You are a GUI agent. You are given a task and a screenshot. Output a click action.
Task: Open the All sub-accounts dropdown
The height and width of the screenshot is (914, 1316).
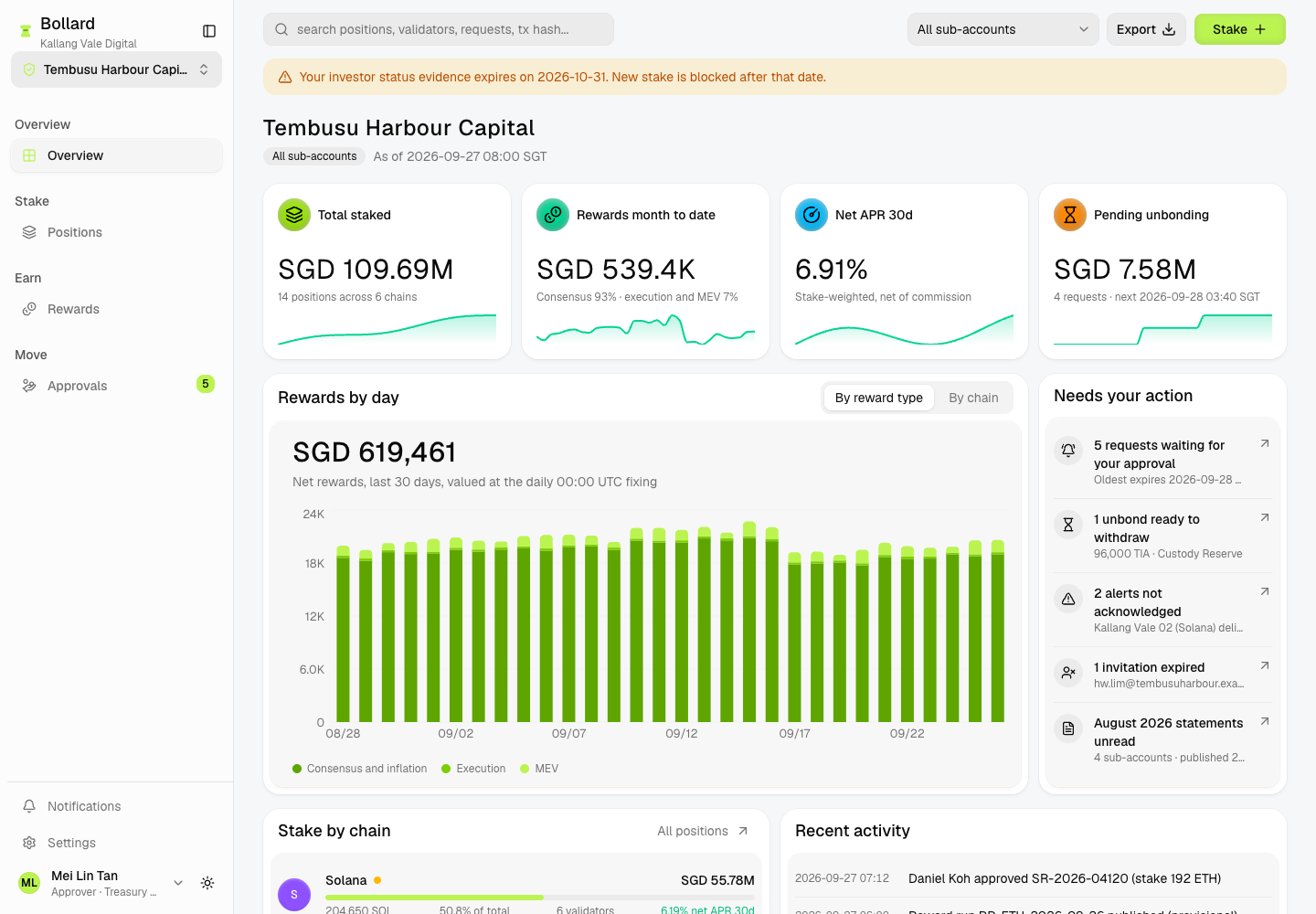(x=1003, y=29)
